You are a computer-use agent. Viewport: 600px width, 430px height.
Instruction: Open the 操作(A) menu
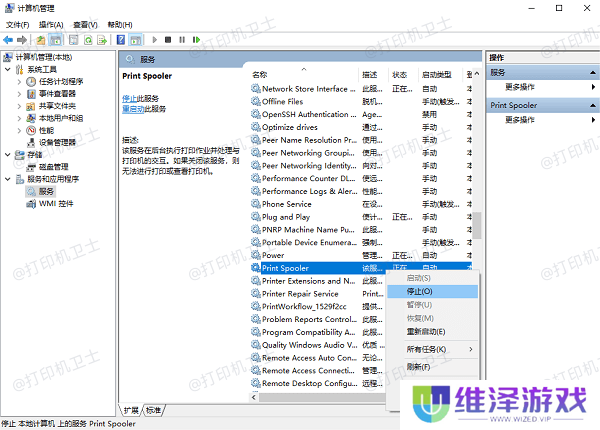pyautogui.click(x=49, y=24)
